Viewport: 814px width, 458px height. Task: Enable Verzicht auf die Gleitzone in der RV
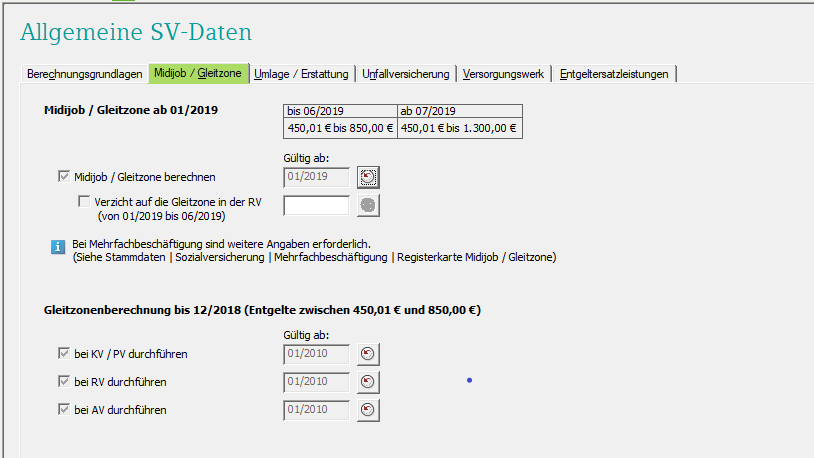85,201
